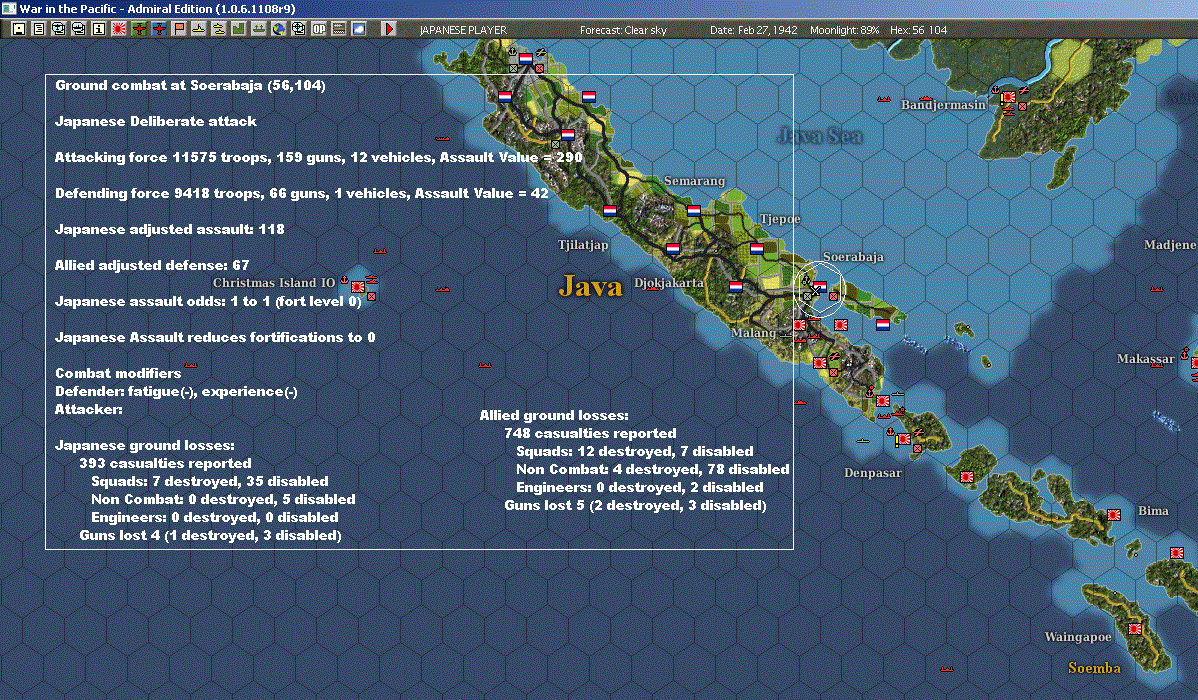Click the 'Forecast: Clear sky' status text
1198x700 pixels.
623,30
